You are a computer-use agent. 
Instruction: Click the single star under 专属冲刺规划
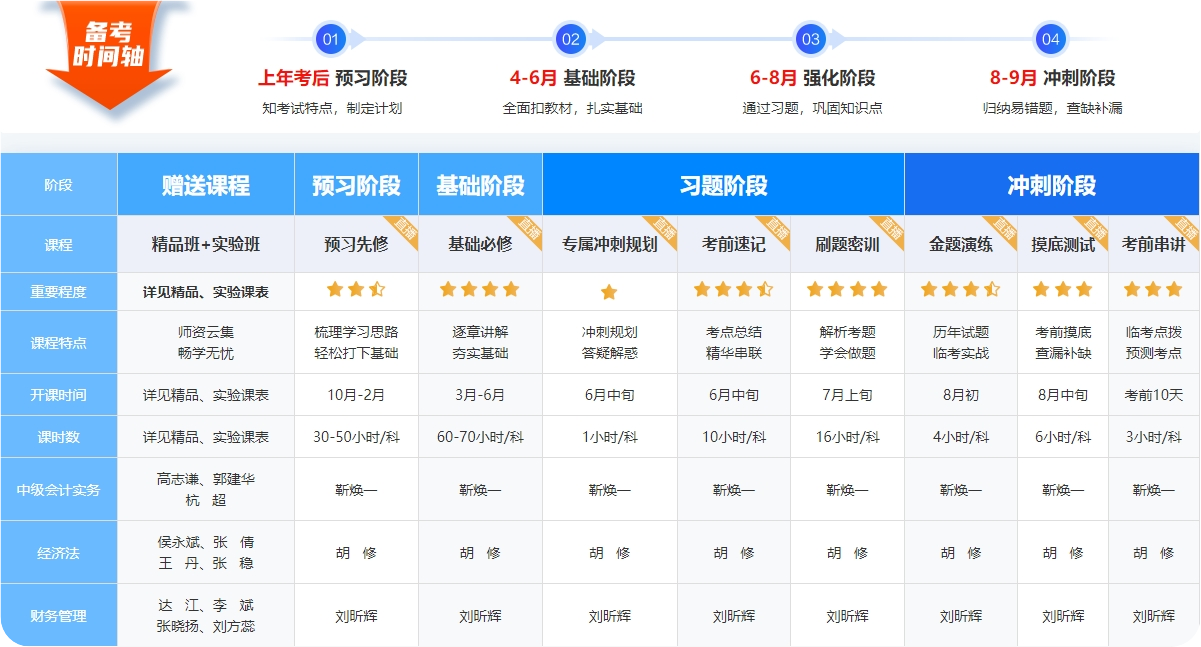tap(609, 292)
